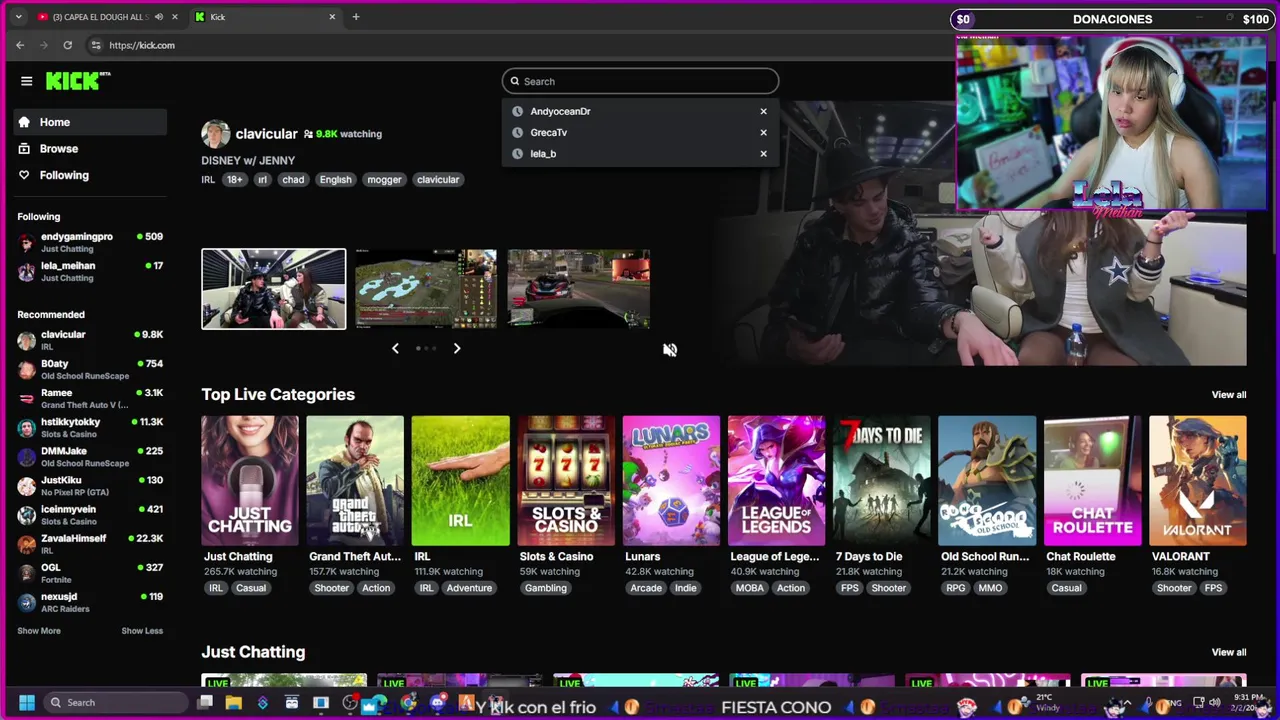Open Lunars category card
Screen dimensions: 1280x720
[x=671, y=481]
